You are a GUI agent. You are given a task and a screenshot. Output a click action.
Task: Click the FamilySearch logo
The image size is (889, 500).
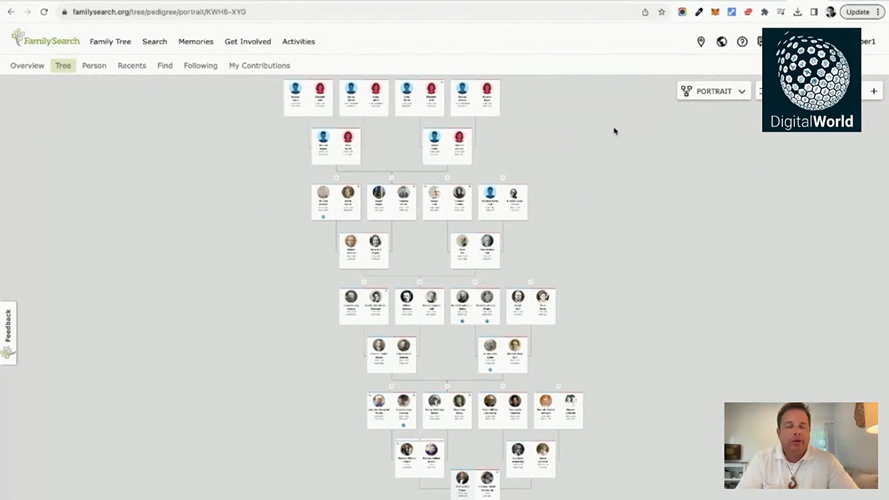pos(46,39)
